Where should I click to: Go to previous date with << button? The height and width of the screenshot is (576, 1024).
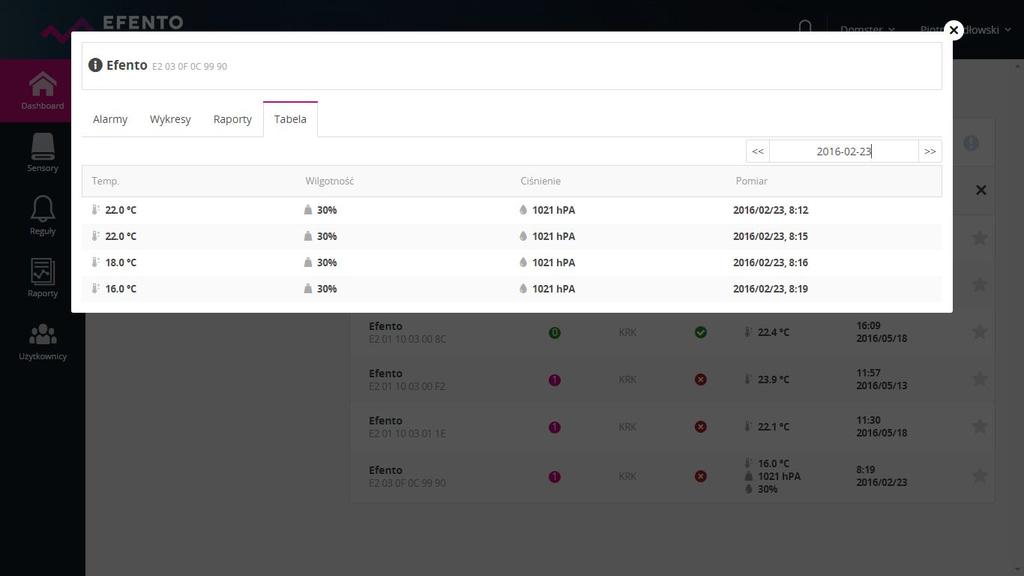[x=758, y=152]
